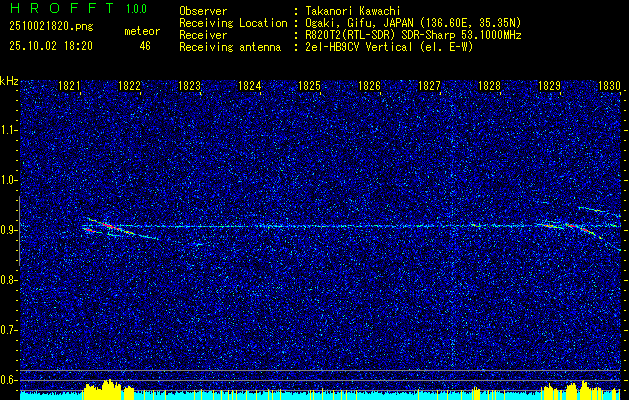Click the 1825 time marker
This screenshot has height=400, width=629.
[x=309, y=86]
